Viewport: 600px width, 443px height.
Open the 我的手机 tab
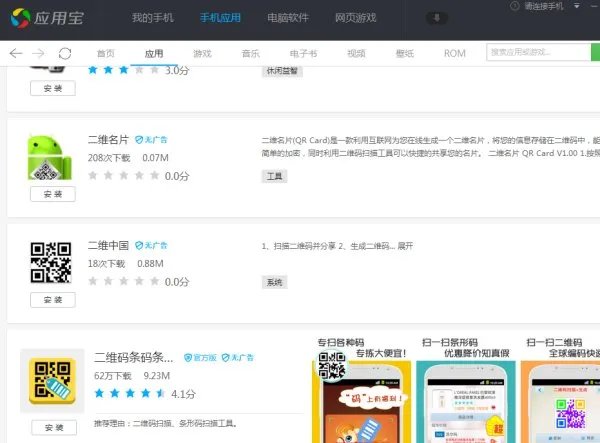pyautogui.click(x=153, y=18)
